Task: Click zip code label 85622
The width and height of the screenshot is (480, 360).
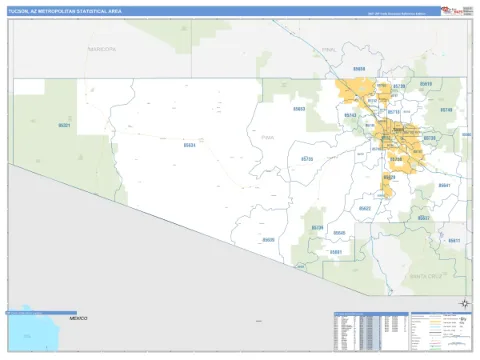Action: tap(365, 208)
